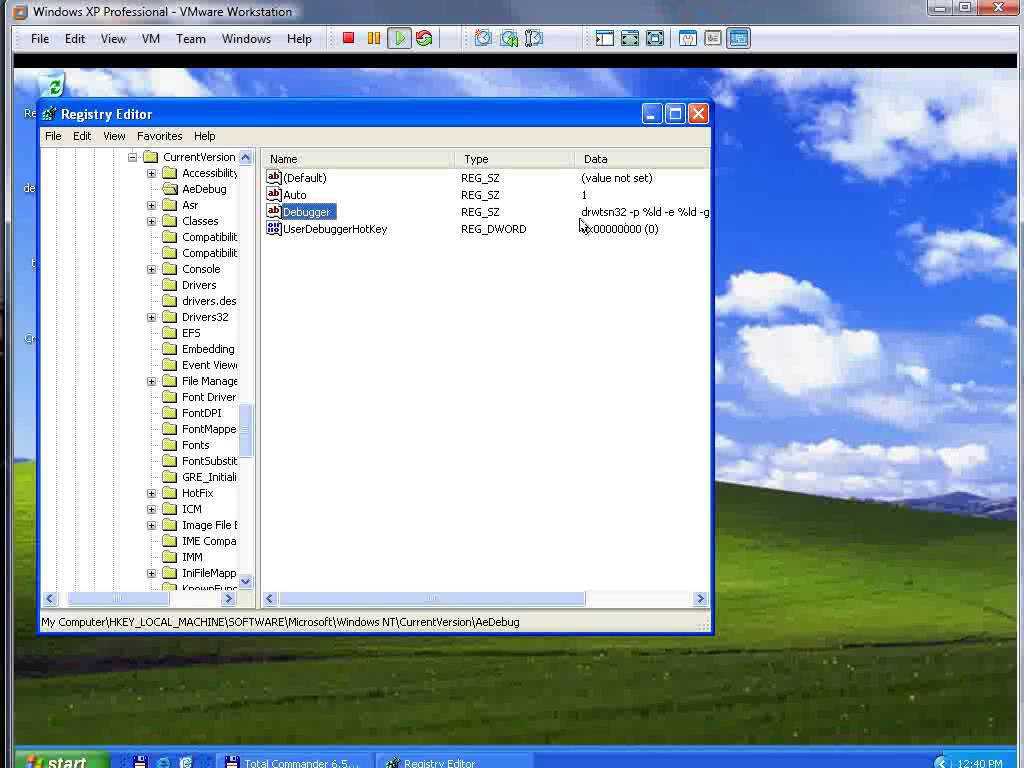Viewport: 1024px width, 768px height.
Task: Expand the IniFileMapping key
Action: tap(152, 573)
